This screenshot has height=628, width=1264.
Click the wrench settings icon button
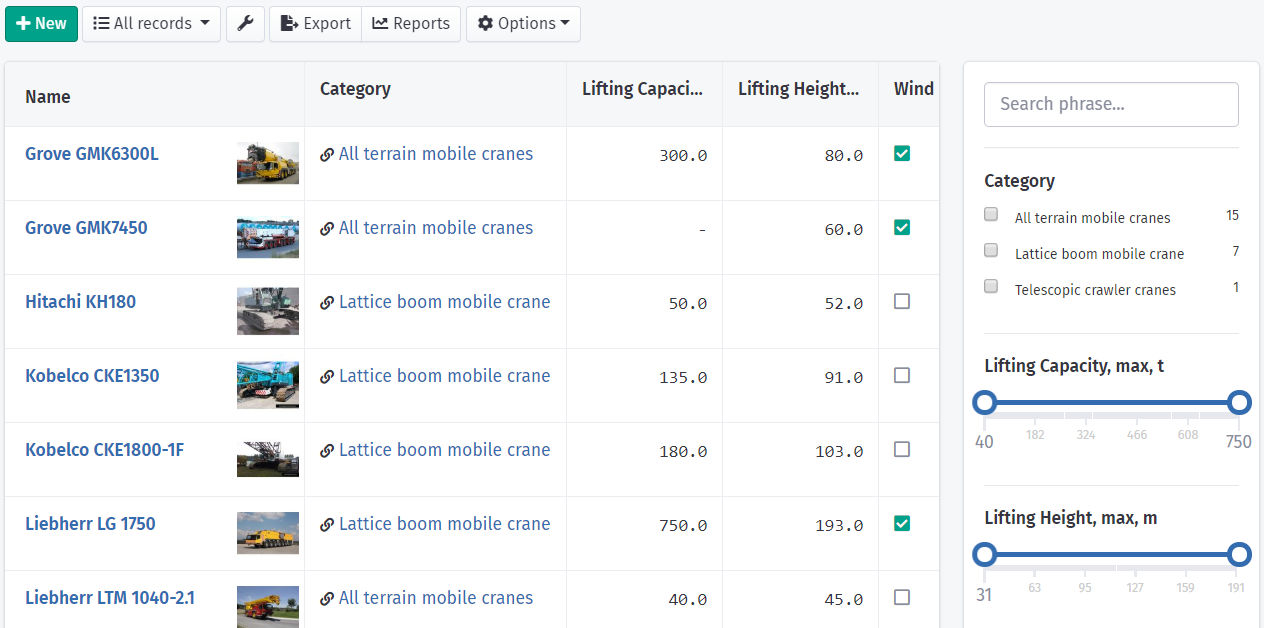click(x=245, y=24)
